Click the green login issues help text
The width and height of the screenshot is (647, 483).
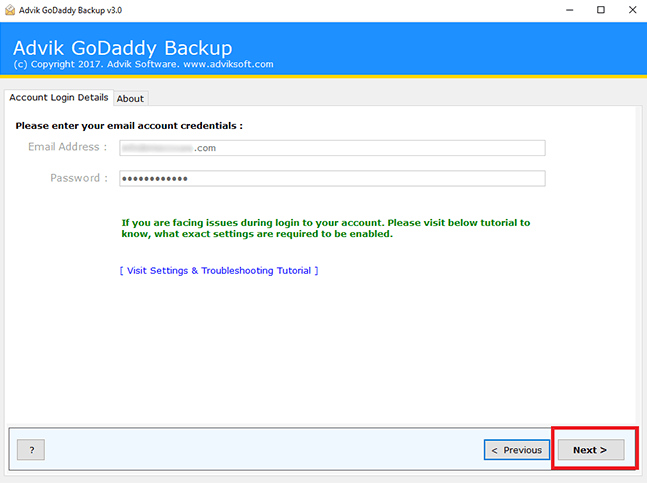(x=326, y=228)
